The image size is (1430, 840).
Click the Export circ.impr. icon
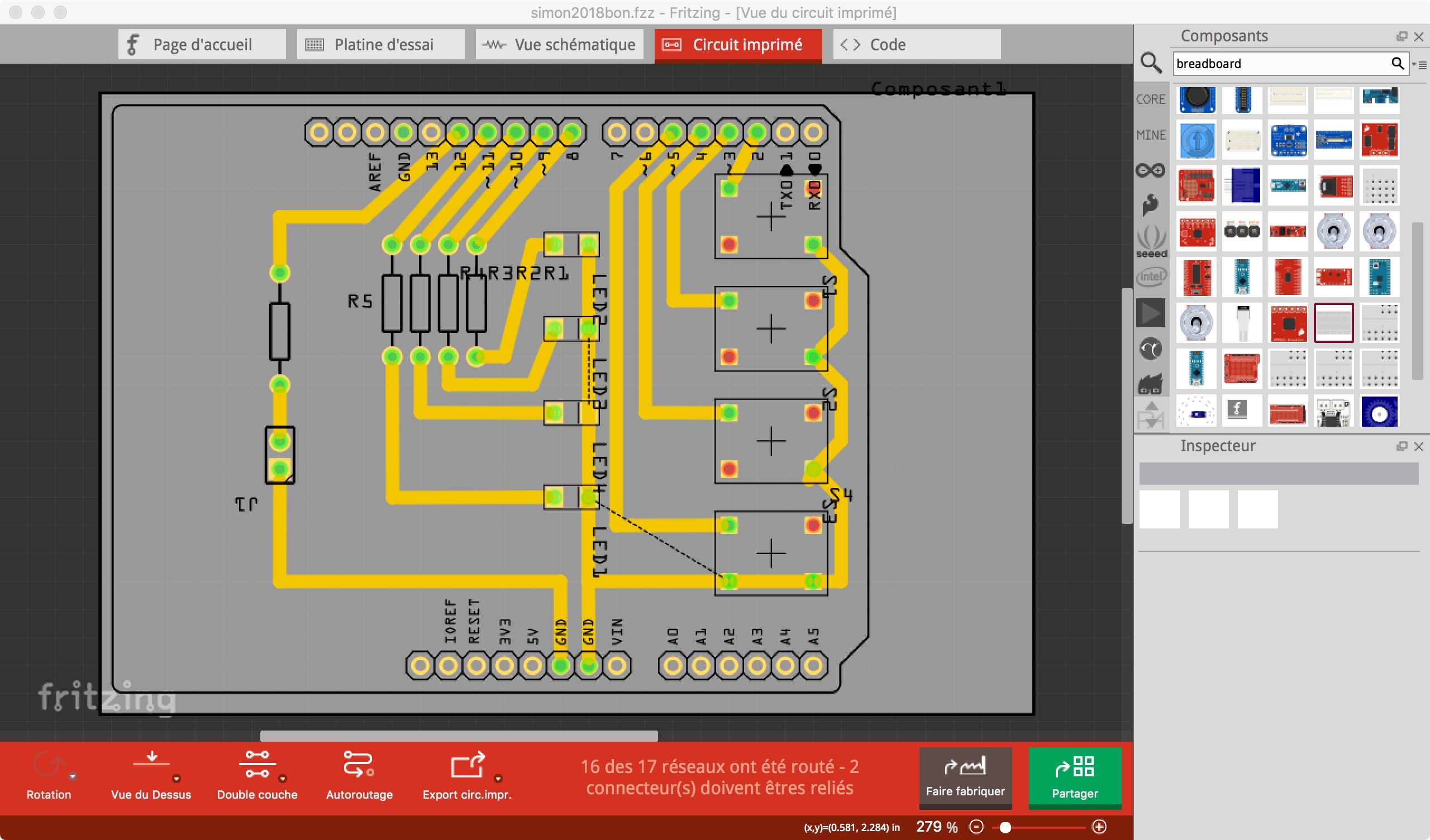pos(468,765)
